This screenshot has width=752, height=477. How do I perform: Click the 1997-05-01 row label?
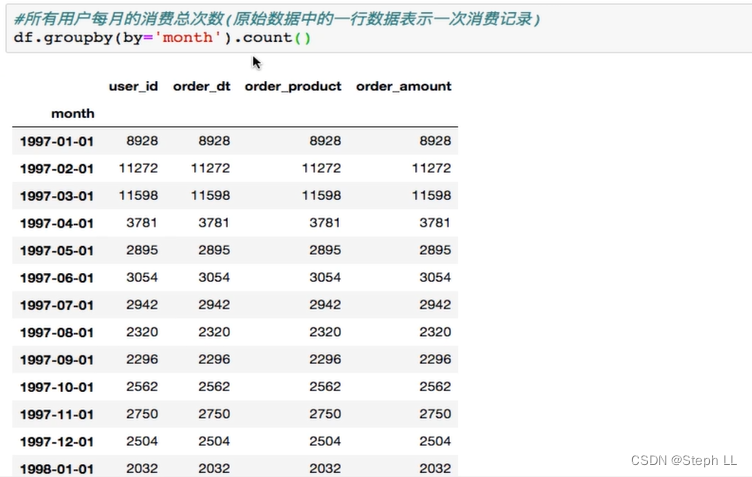(x=57, y=251)
